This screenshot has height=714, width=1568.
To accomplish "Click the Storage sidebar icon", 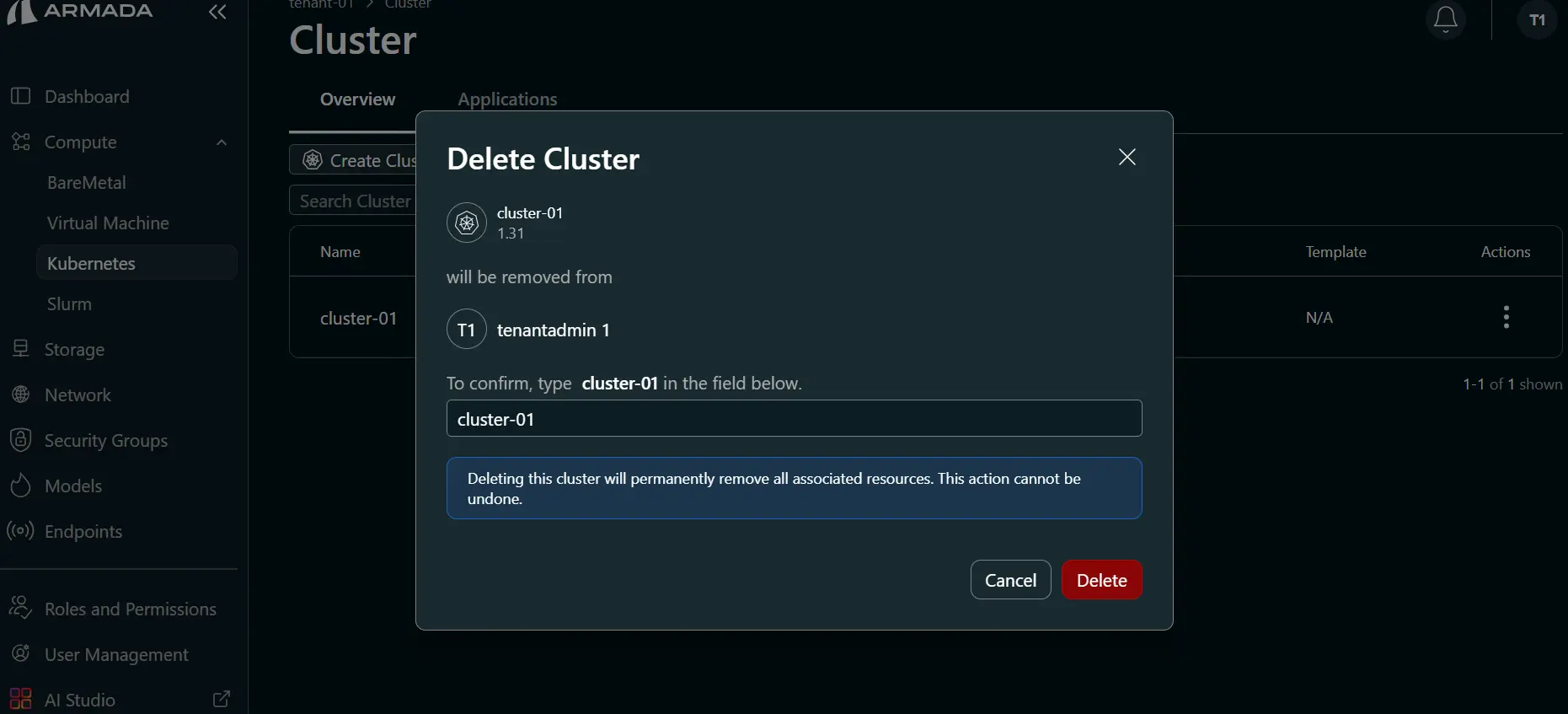I will point(21,349).
